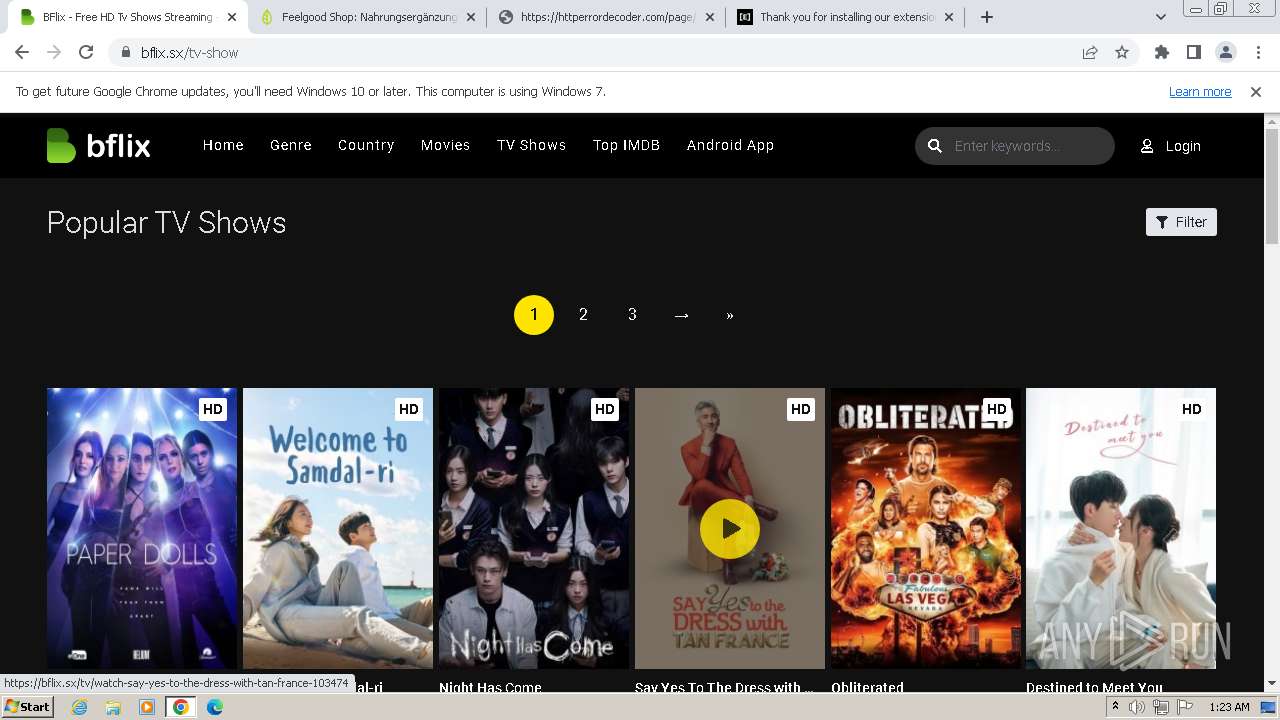Screen dimensions: 1280x720
Task: Open the tab search dropdown
Action: (x=1161, y=17)
